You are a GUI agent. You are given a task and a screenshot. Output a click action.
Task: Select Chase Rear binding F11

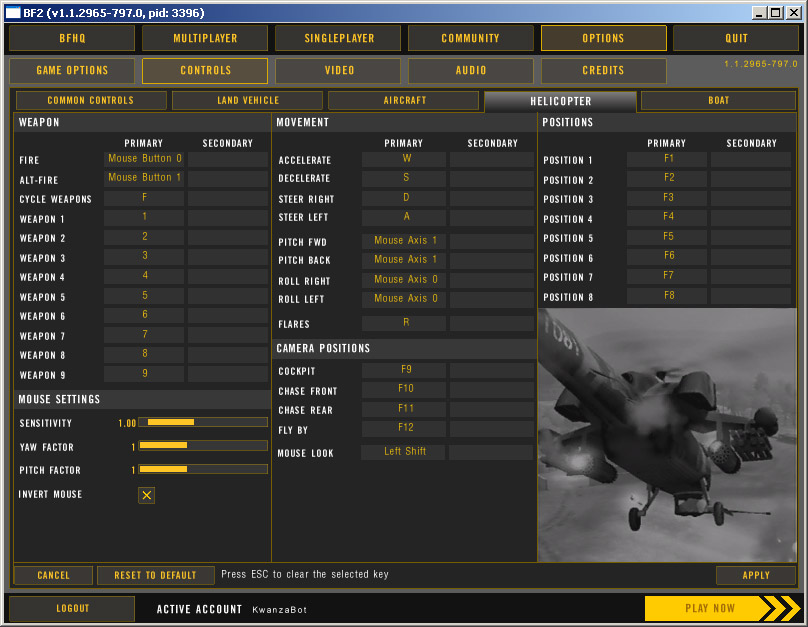(x=404, y=409)
